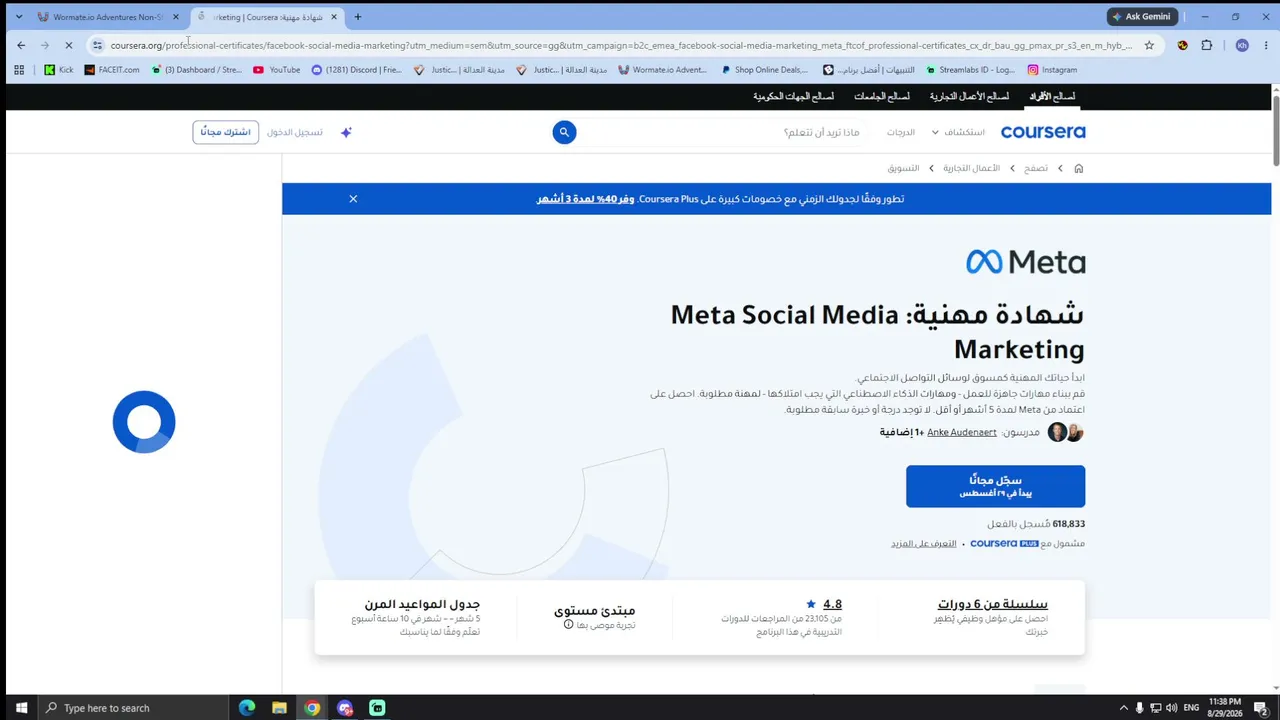The image size is (1280, 720).
Task: Click the Join for Free (اشترك مجانًا) button
Action: (226, 132)
